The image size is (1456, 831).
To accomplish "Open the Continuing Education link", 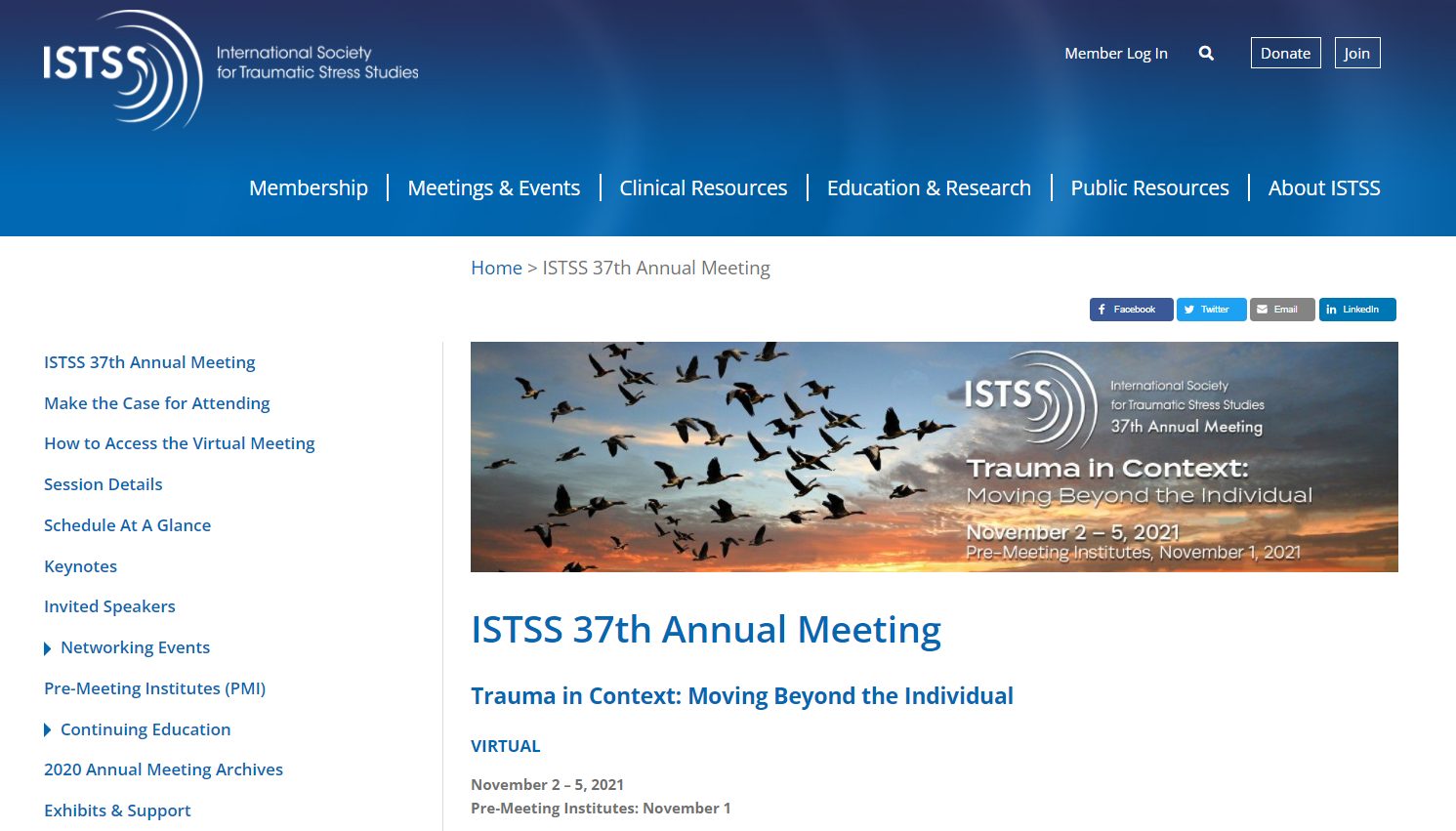I will coord(146,729).
